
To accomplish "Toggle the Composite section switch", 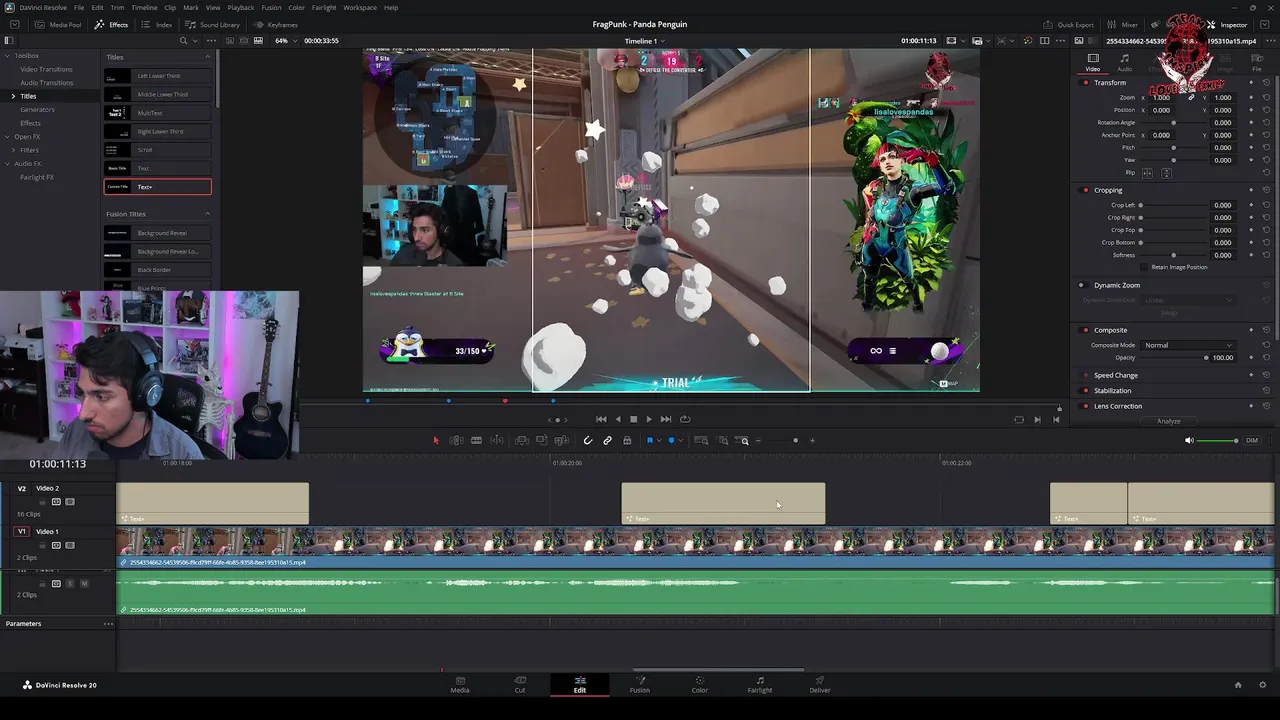I will tap(1085, 330).
